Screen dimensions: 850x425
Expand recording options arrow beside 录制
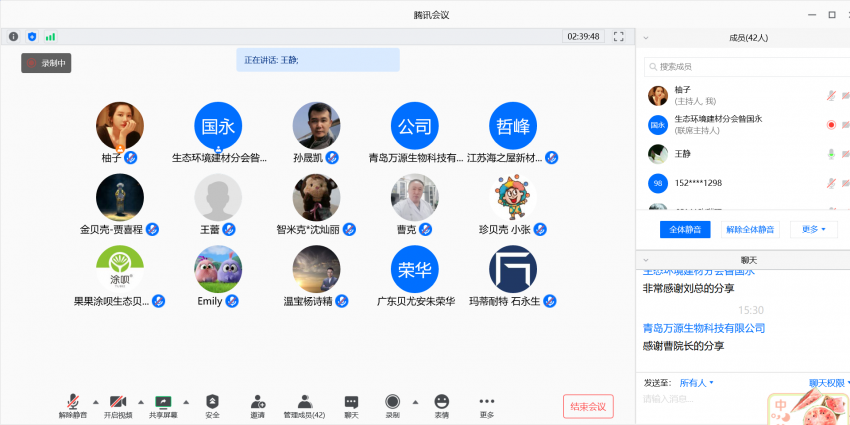tap(415, 402)
